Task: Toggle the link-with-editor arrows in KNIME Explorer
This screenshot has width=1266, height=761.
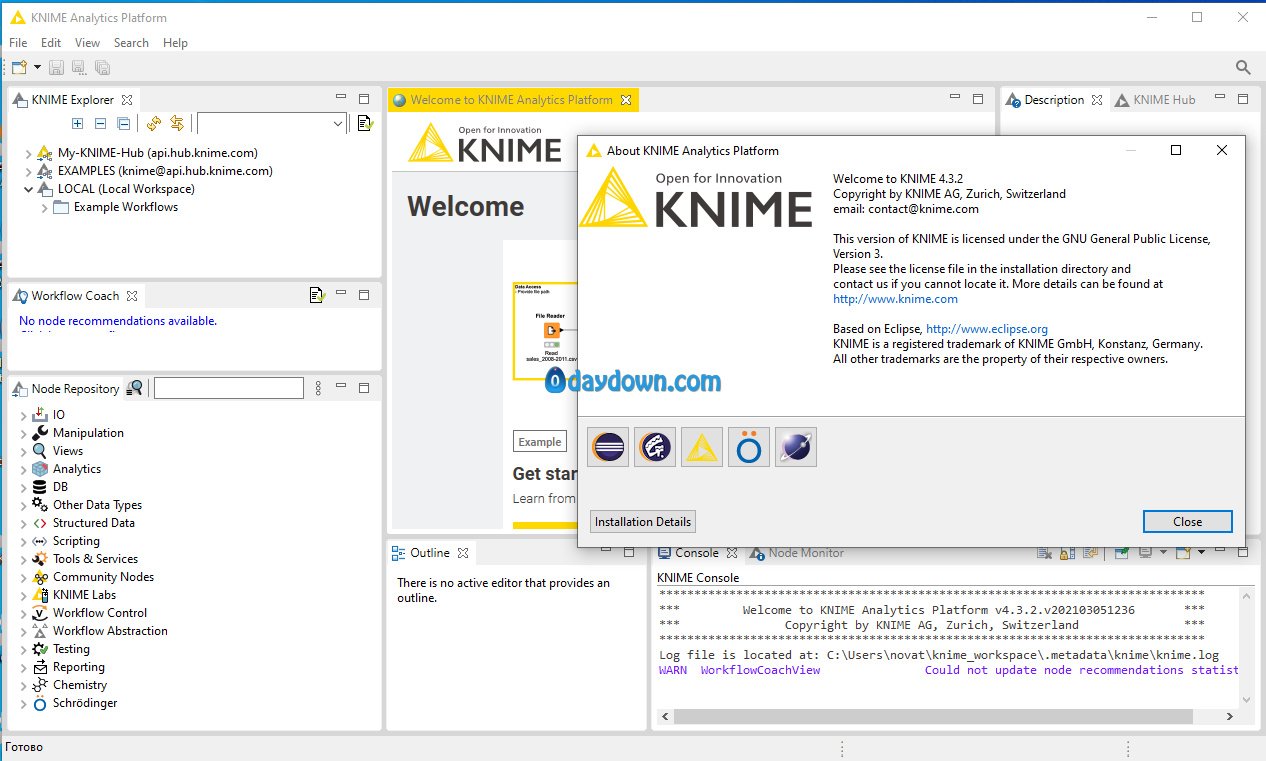Action: click(177, 123)
